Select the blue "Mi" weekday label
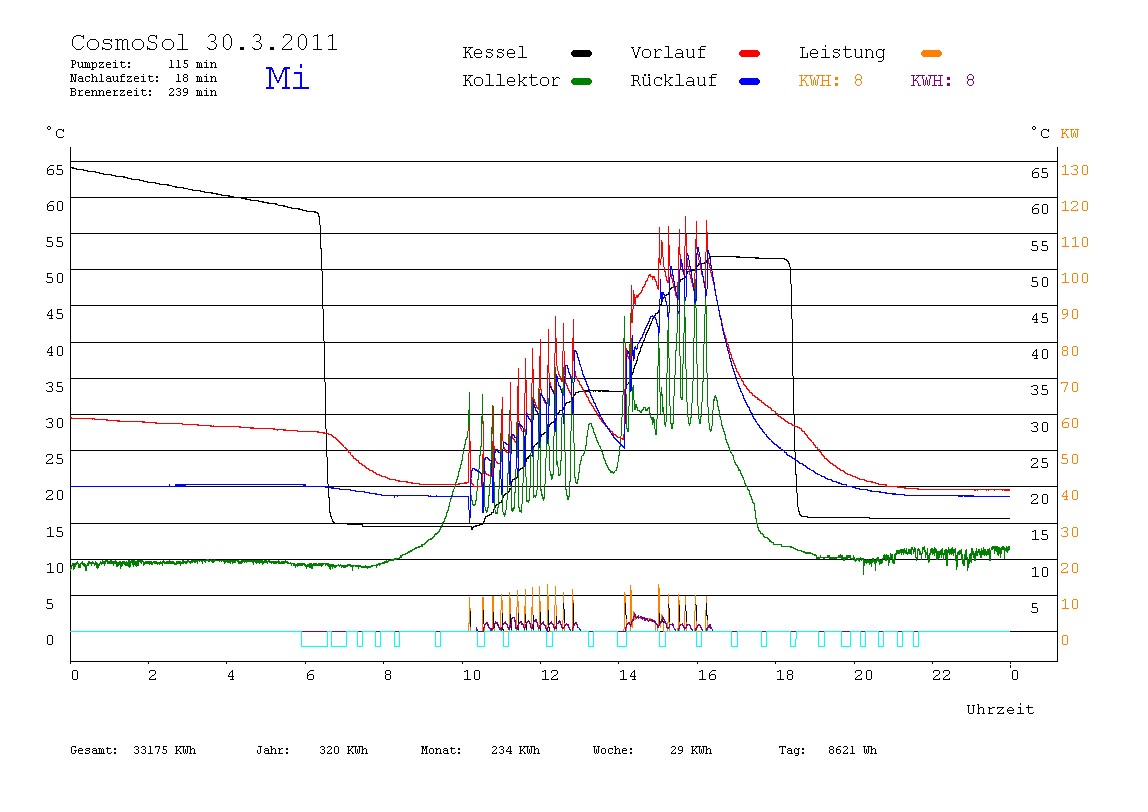Viewport: 1148px width, 812px height. tap(287, 78)
